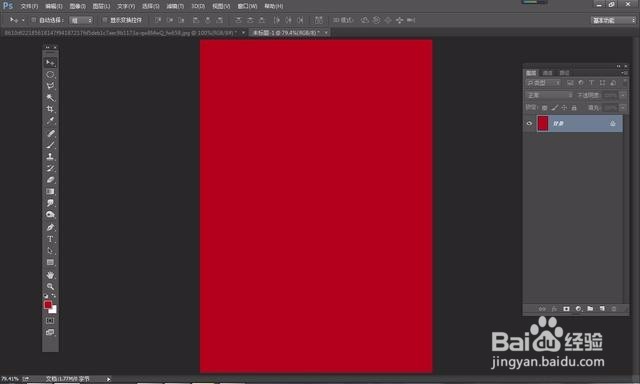The image size is (640, 384).
Task: Select the Rectangle shape tool
Action: pos(50,262)
